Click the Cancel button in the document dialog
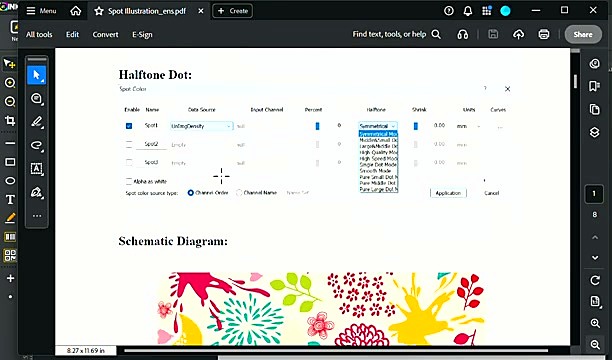 (491, 193)
